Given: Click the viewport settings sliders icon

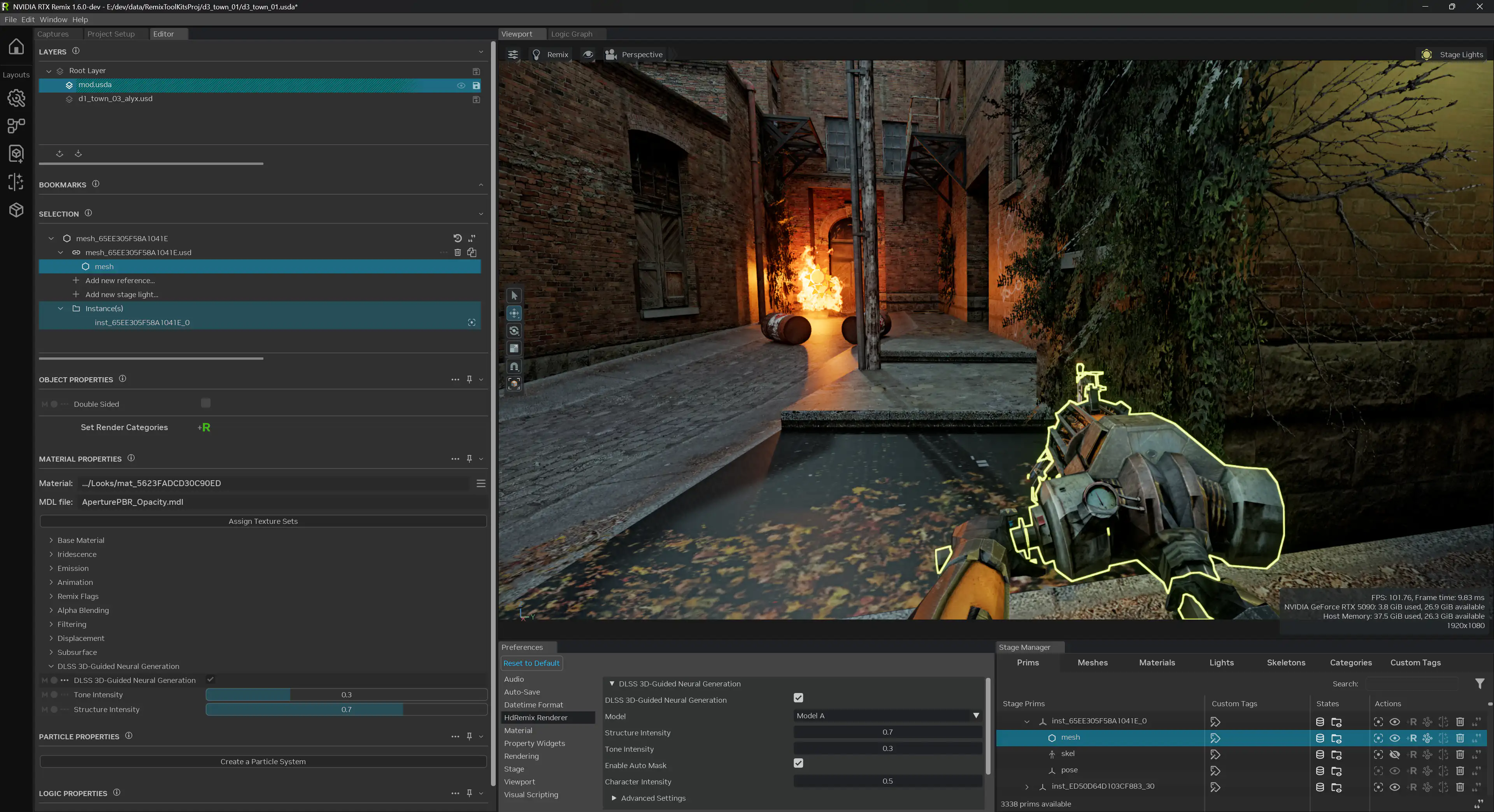Looking at the screenshot, I should 513,54.
